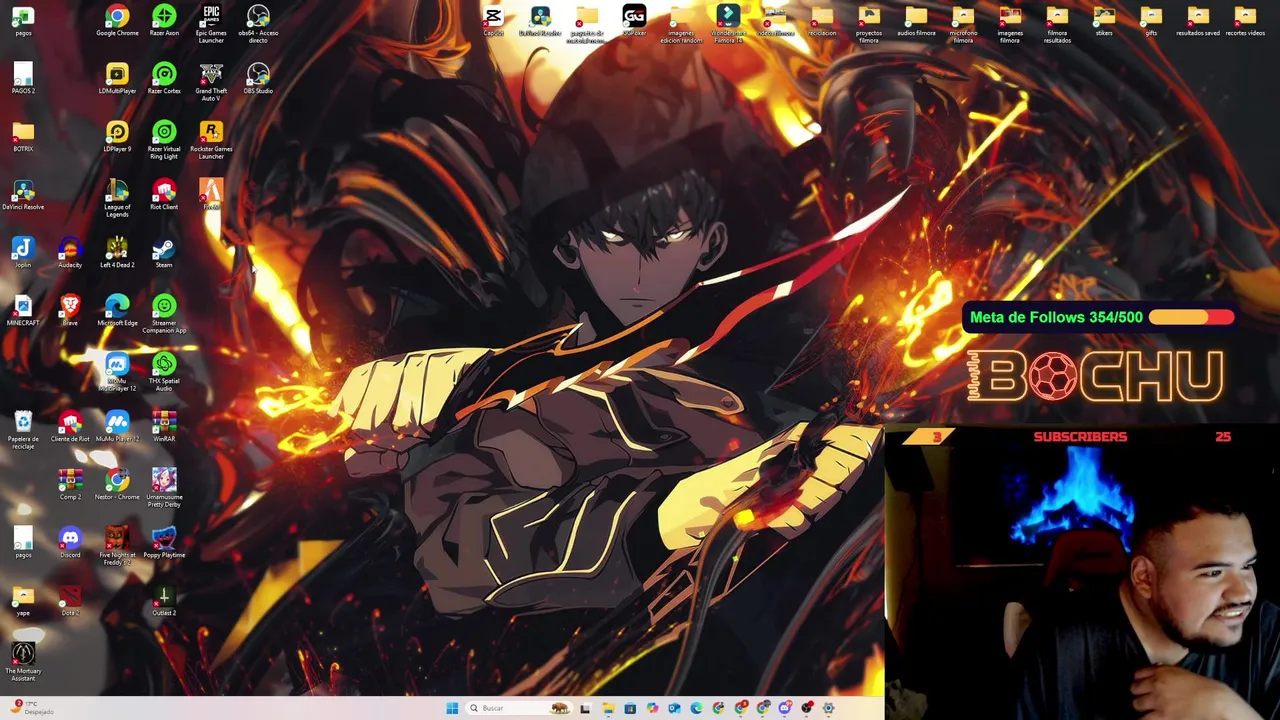Viewport: 1280px width, 720px height.
Task: Open the Riot Client desktop icon
Action: pos(164,195)
